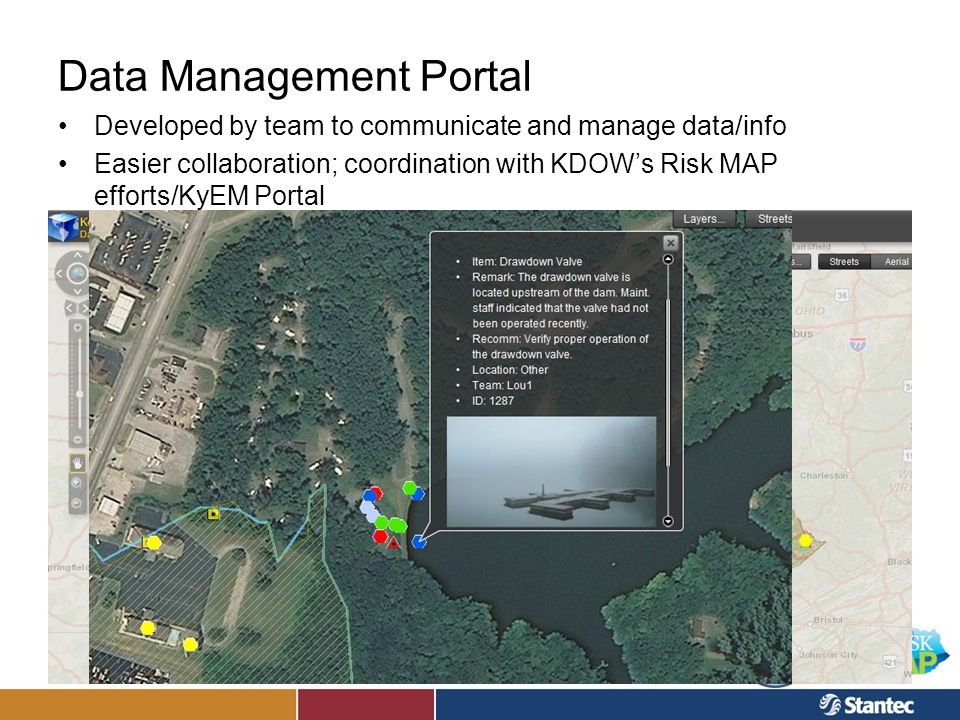Click the yellow square marker on blue line
Screen dimensions: 960x720
[x=213, y=514]
